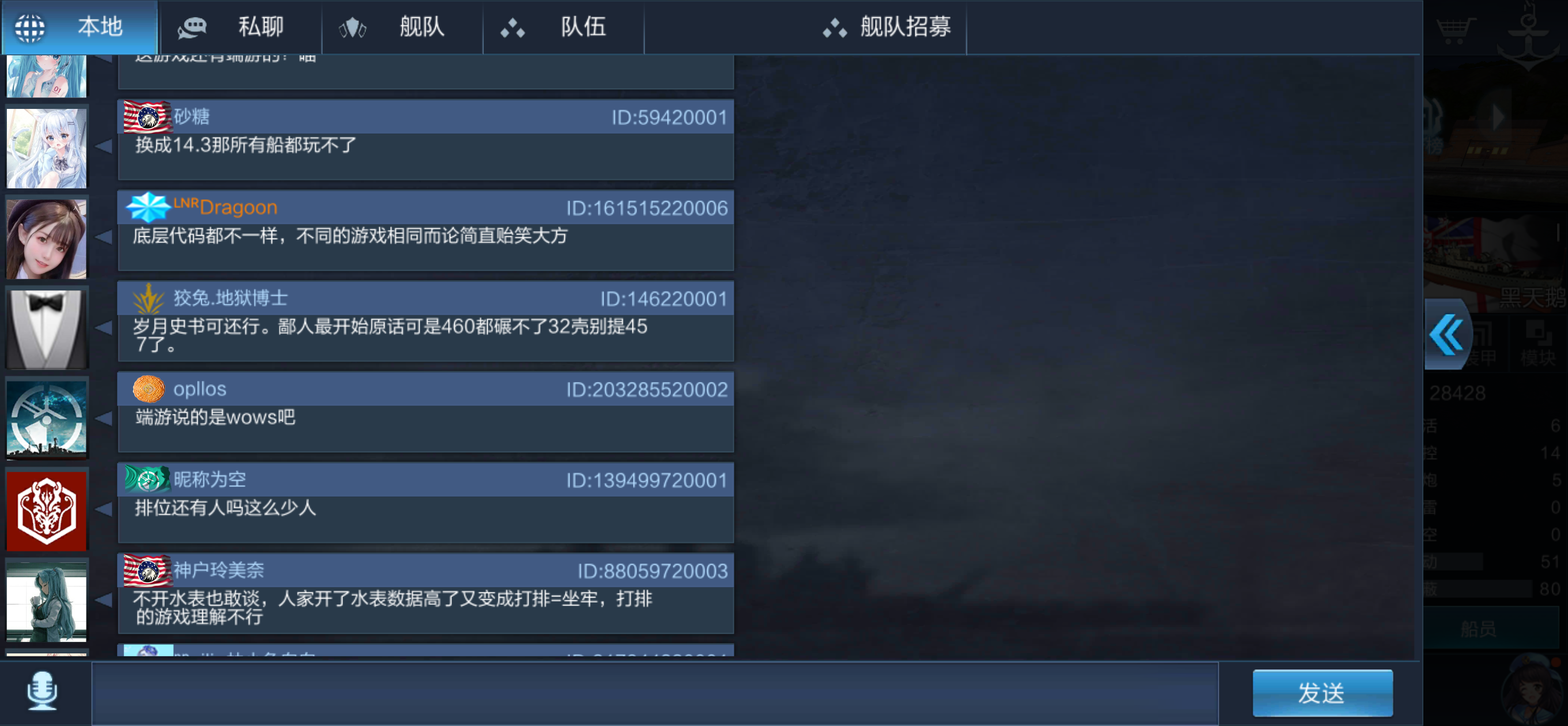Click the blue snowflake badge beside Dragoon

[148, 207]
